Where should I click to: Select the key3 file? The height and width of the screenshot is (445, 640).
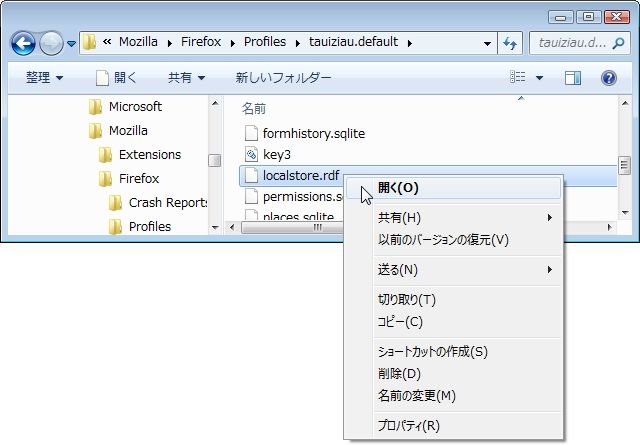[x=277, y=155]
